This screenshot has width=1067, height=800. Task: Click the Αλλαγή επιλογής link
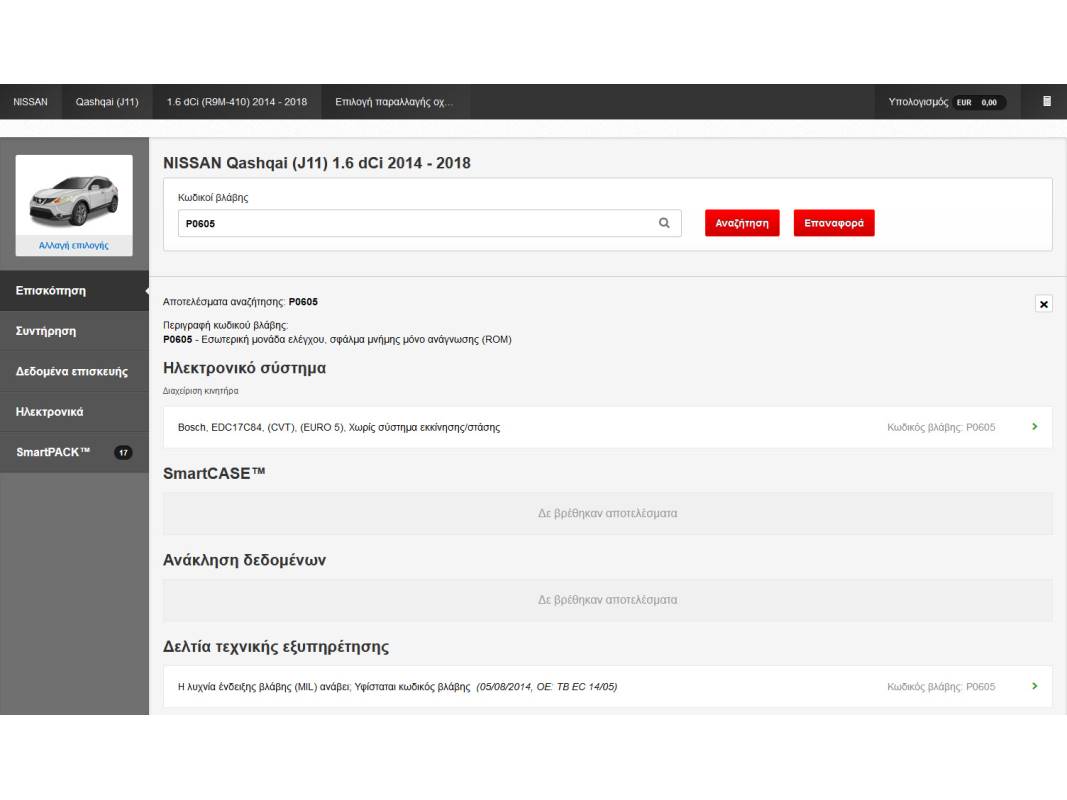pyautogui.click(x=73, y=246)
